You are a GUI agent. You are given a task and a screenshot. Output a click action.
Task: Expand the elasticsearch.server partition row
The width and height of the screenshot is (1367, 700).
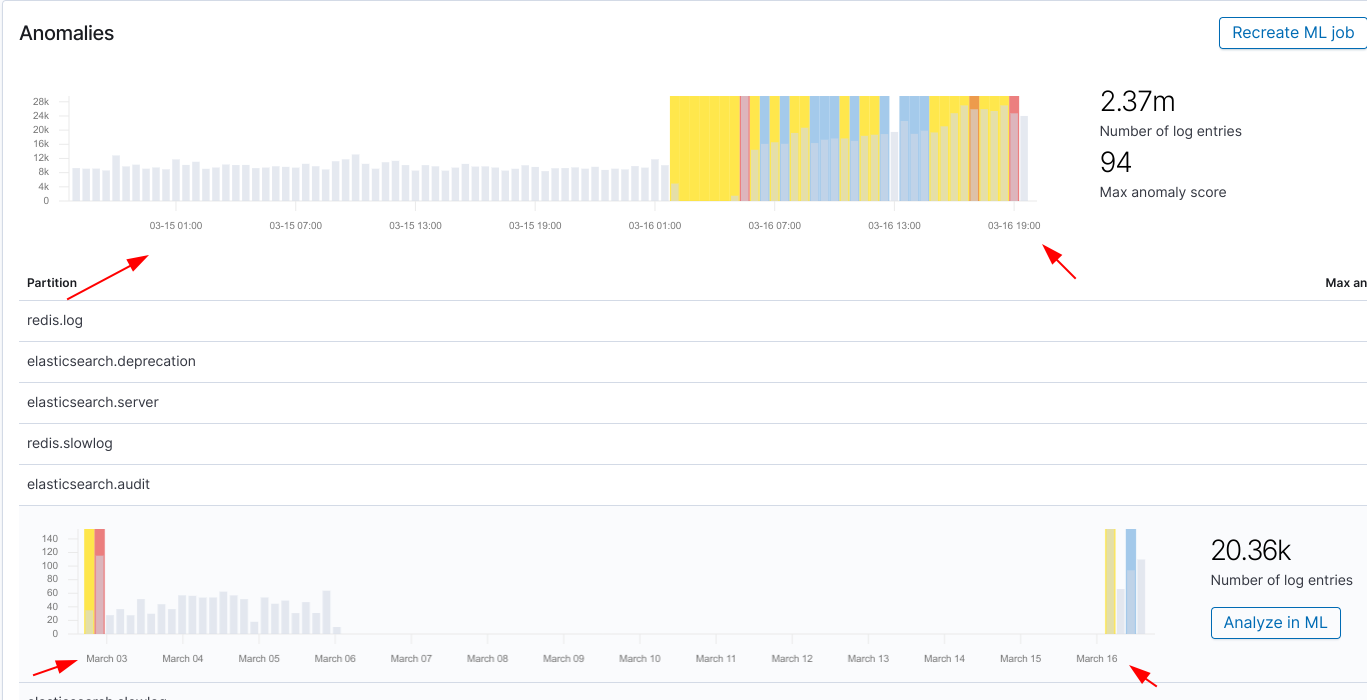click(692, 402)
